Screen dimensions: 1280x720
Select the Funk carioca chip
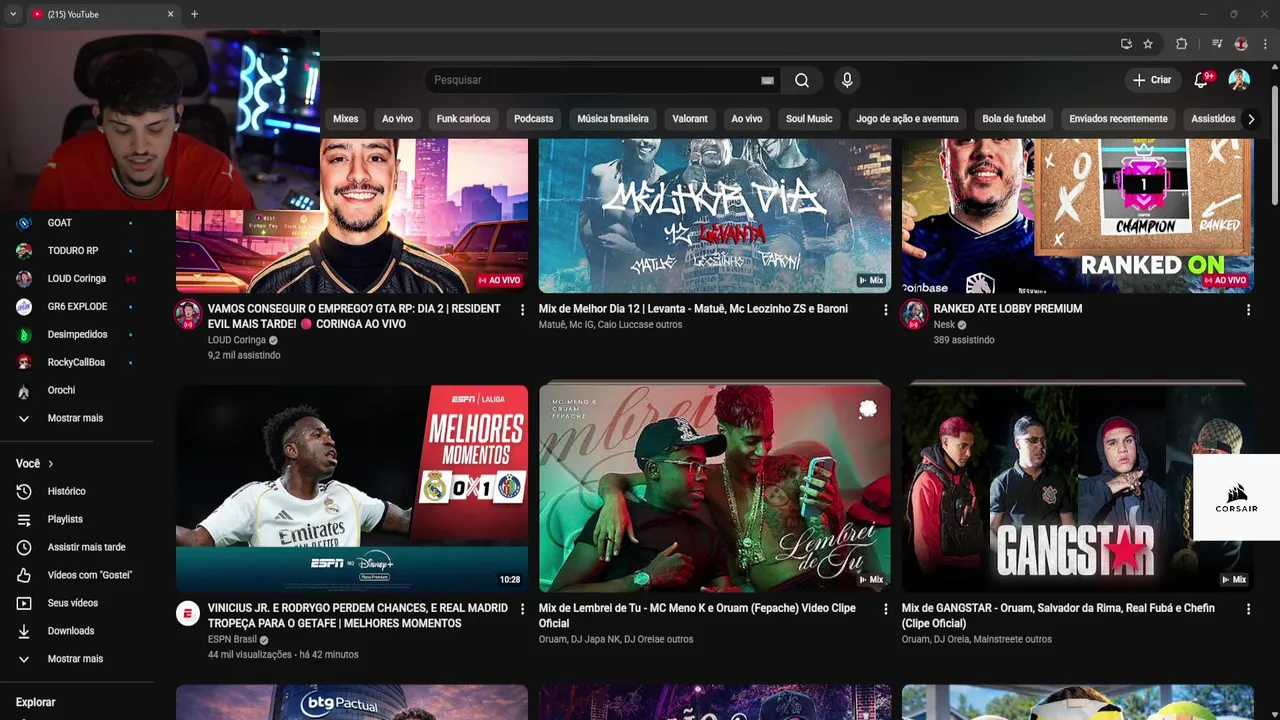click(x=463, y=119)
